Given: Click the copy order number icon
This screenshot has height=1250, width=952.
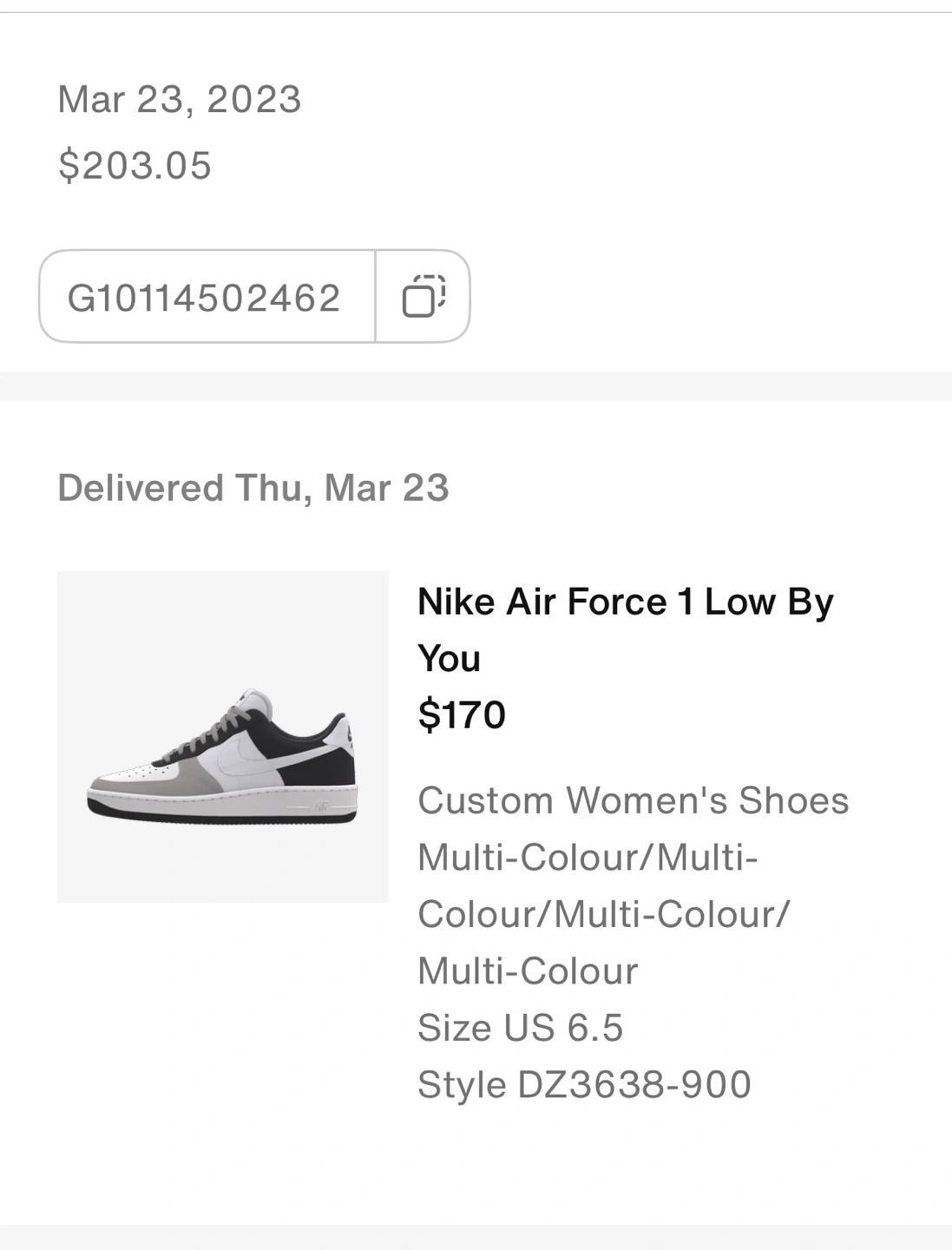Looking at the screenshot, I should 423,296.
